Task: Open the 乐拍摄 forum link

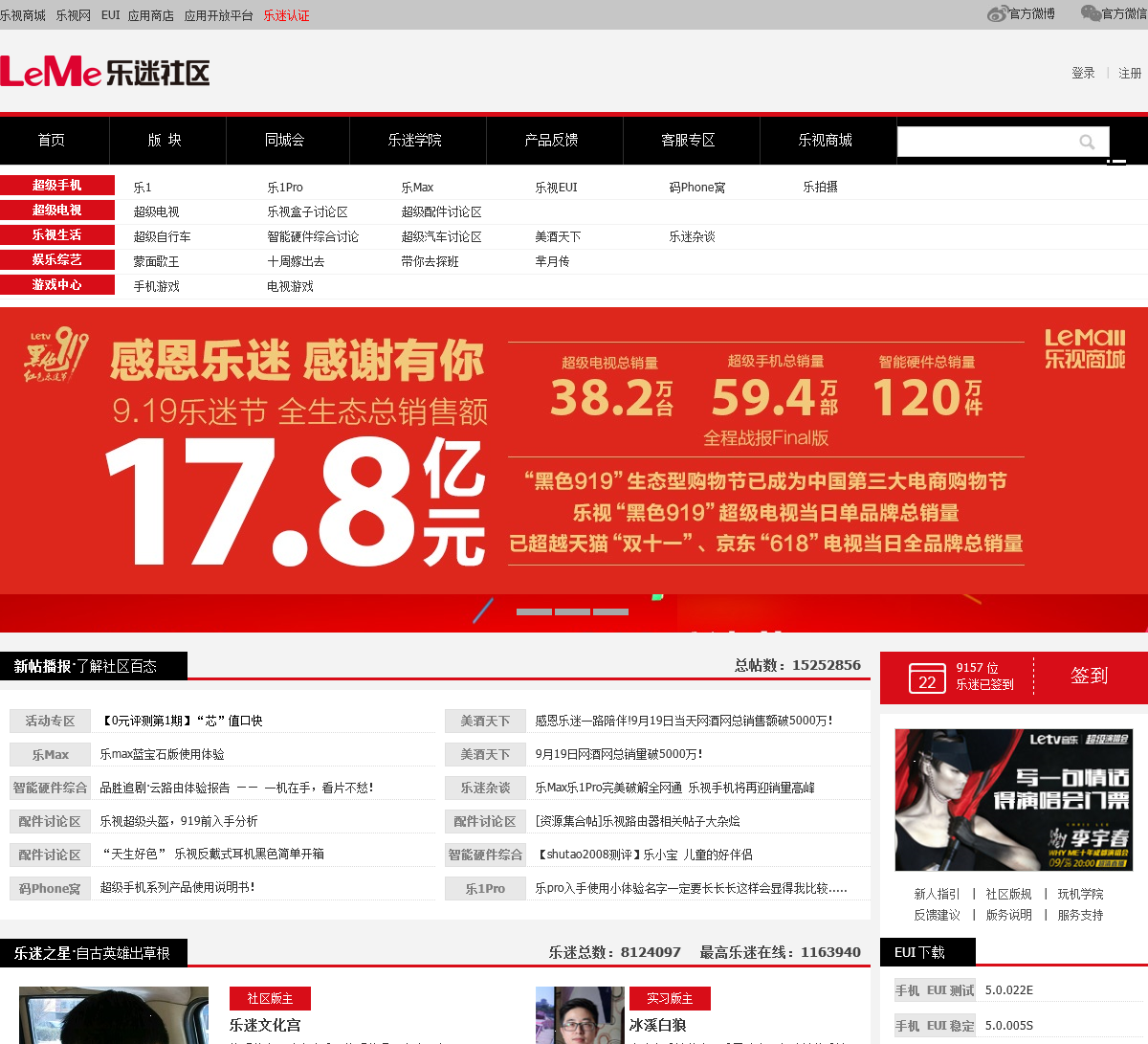Action: pos(821,188)
